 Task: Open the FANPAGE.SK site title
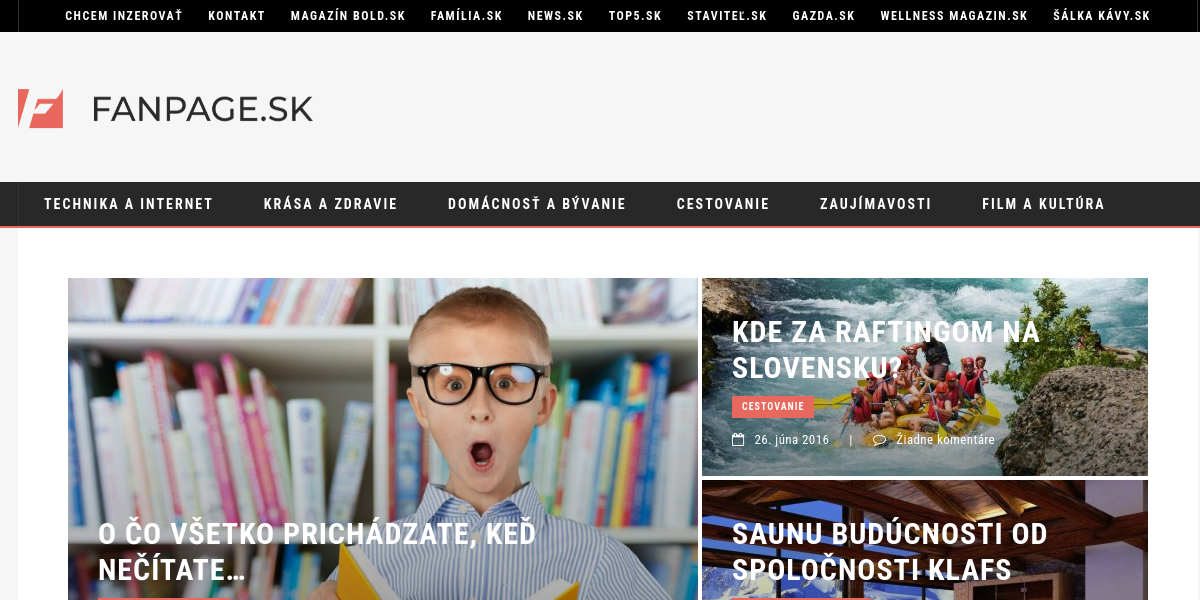pyautogui.click(x=202, y=108)
